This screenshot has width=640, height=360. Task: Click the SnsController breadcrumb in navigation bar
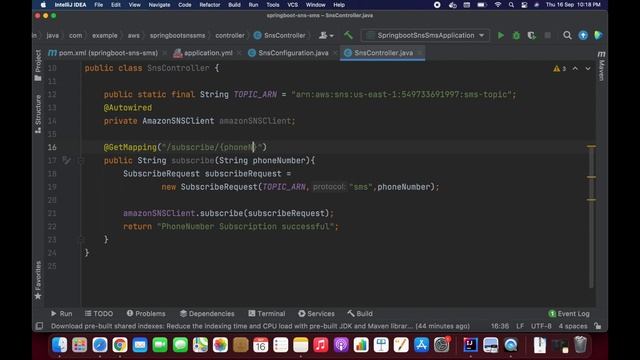click(280, 36)
